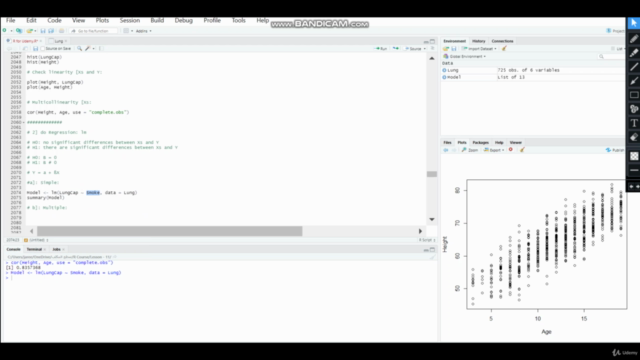Click the Publish button

pos(615,150)
